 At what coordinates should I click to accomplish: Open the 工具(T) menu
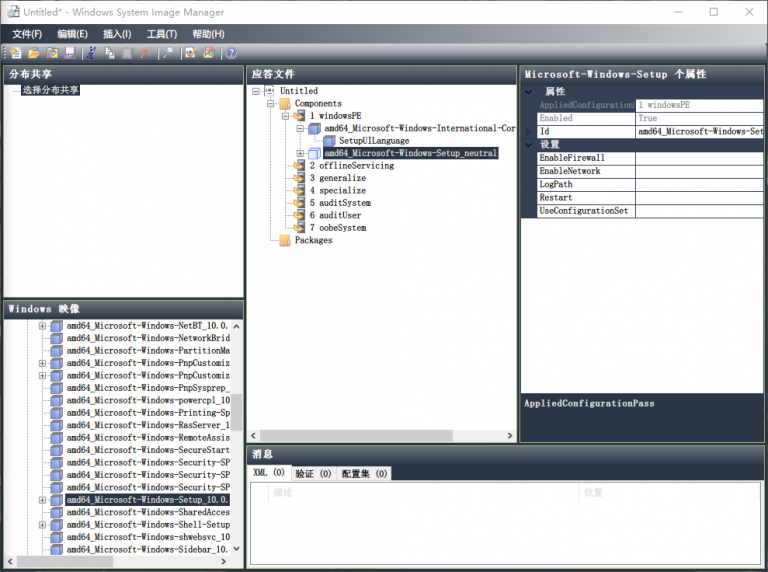(161, 34)
